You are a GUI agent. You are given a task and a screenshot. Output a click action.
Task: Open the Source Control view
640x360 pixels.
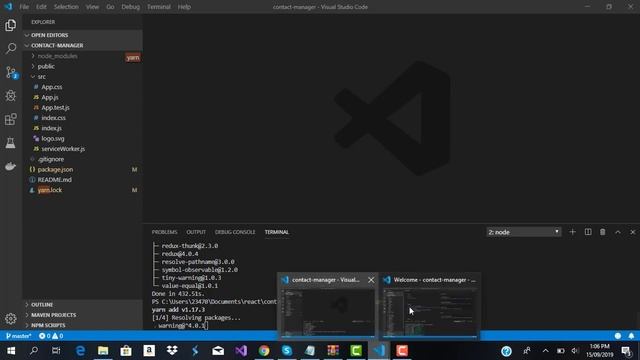(x=11, y=72)
